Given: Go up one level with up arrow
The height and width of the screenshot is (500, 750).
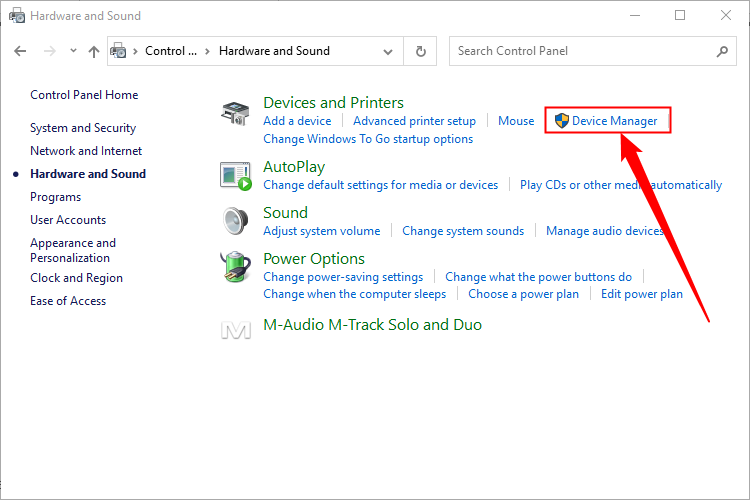Looking at the screenshot, I should coord(94,51).
